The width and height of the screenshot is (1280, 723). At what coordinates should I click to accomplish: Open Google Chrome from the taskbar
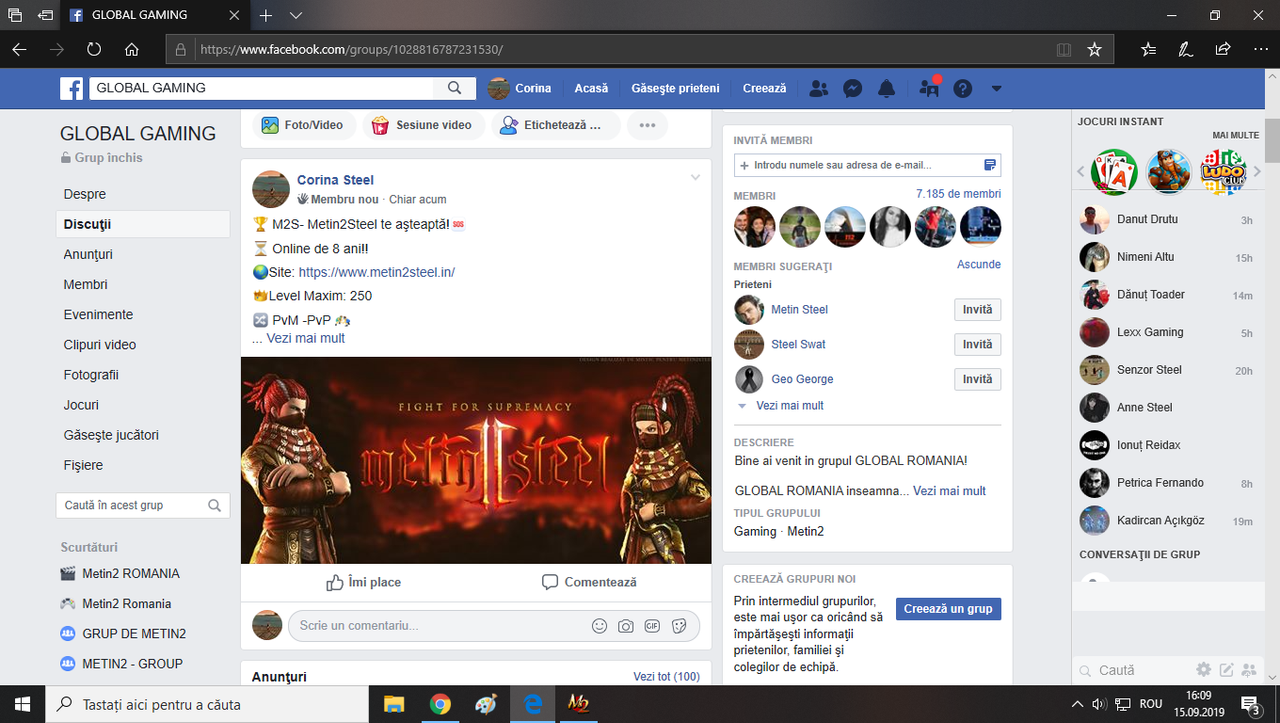click(x=440, y=704)
